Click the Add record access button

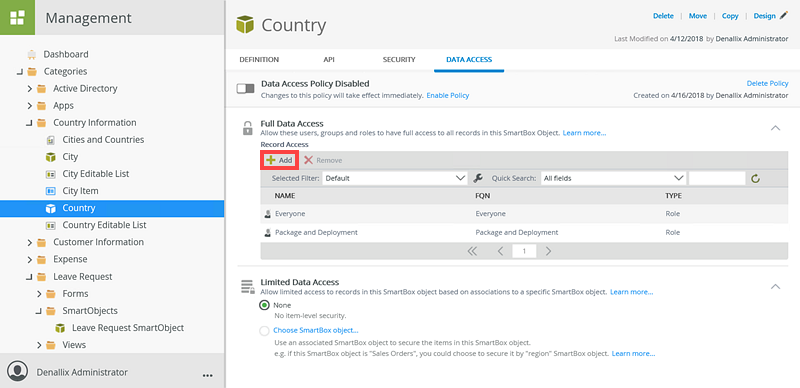pos(279,160)
